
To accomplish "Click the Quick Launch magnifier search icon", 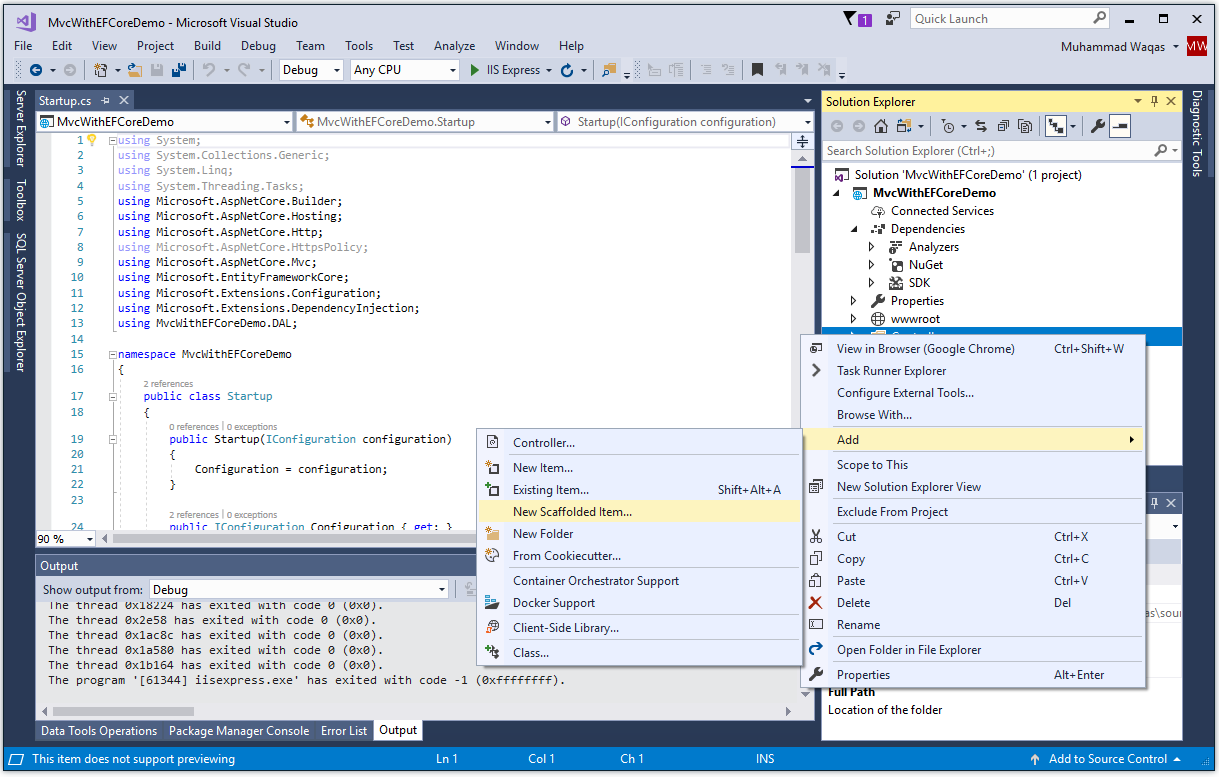I will (1099, 18).
